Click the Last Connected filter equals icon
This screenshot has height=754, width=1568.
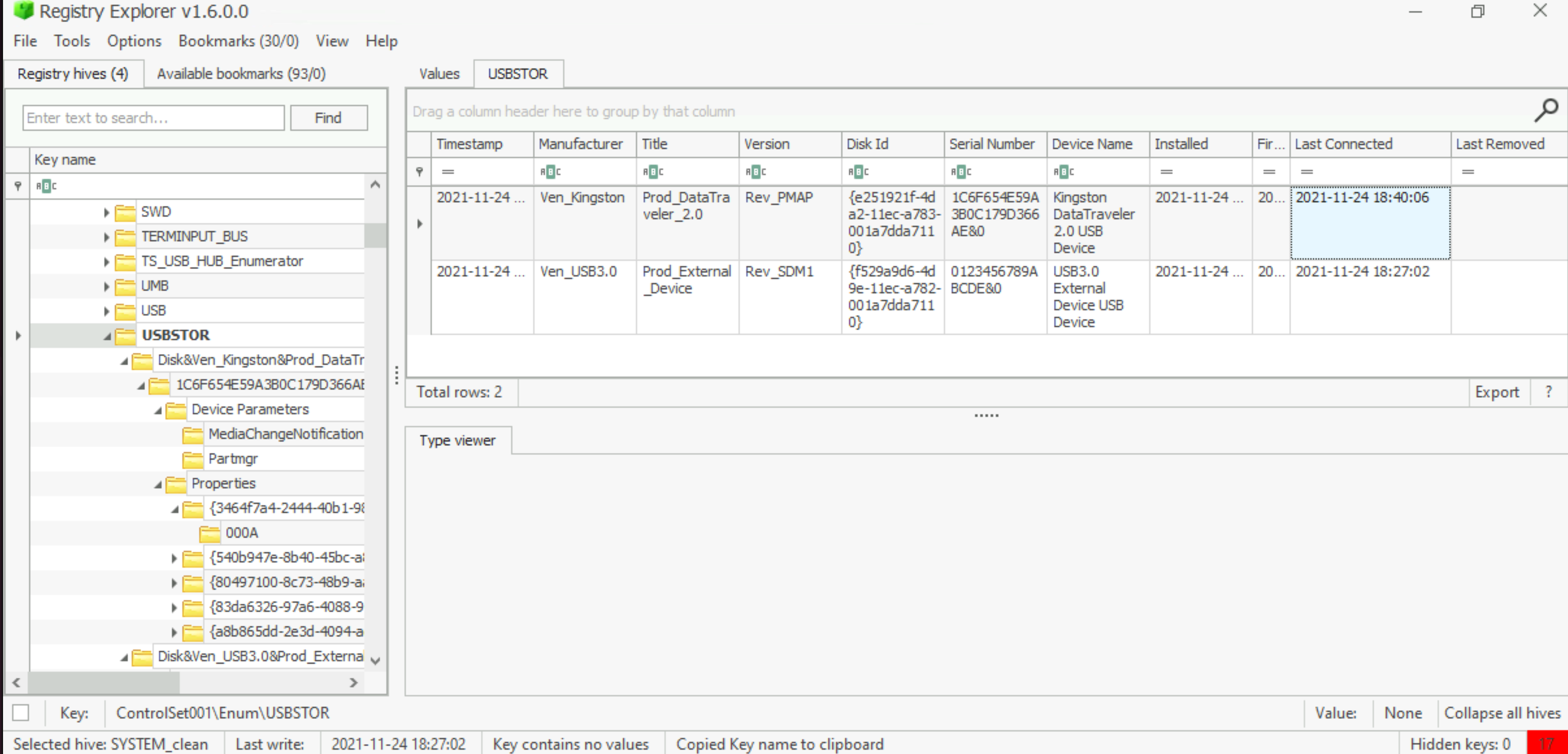coord(1306,172)
